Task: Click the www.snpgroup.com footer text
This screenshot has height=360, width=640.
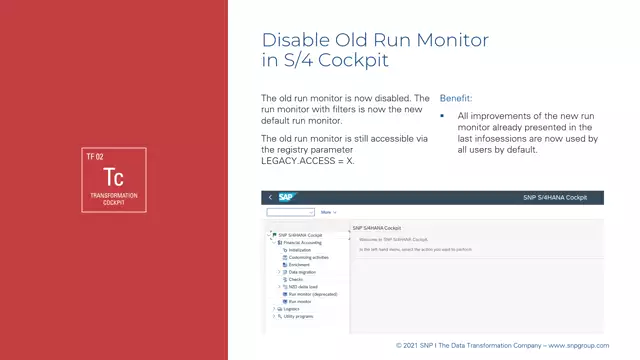Action: [578, 345]
